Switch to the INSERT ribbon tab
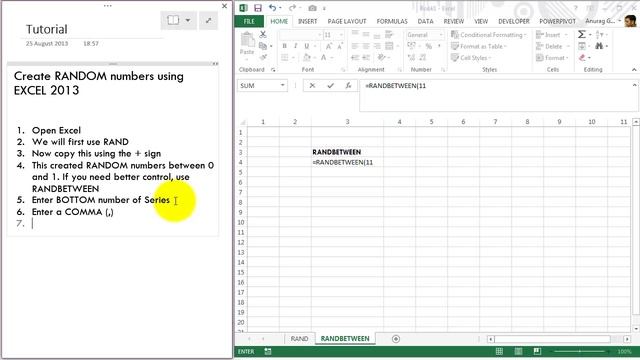This screenshot has height=360, width=640. (307, 21)
